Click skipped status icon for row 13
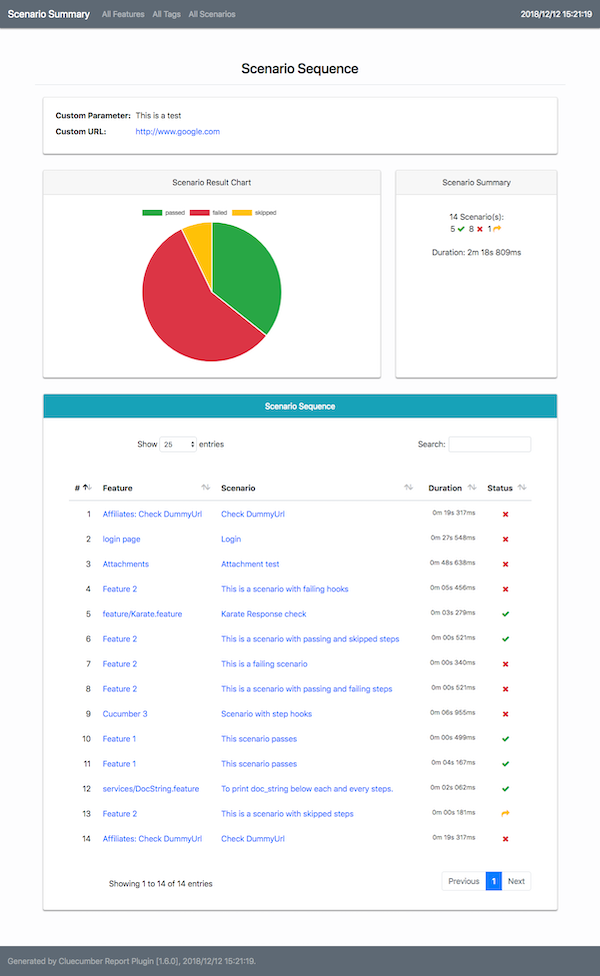 click(505, 813)
